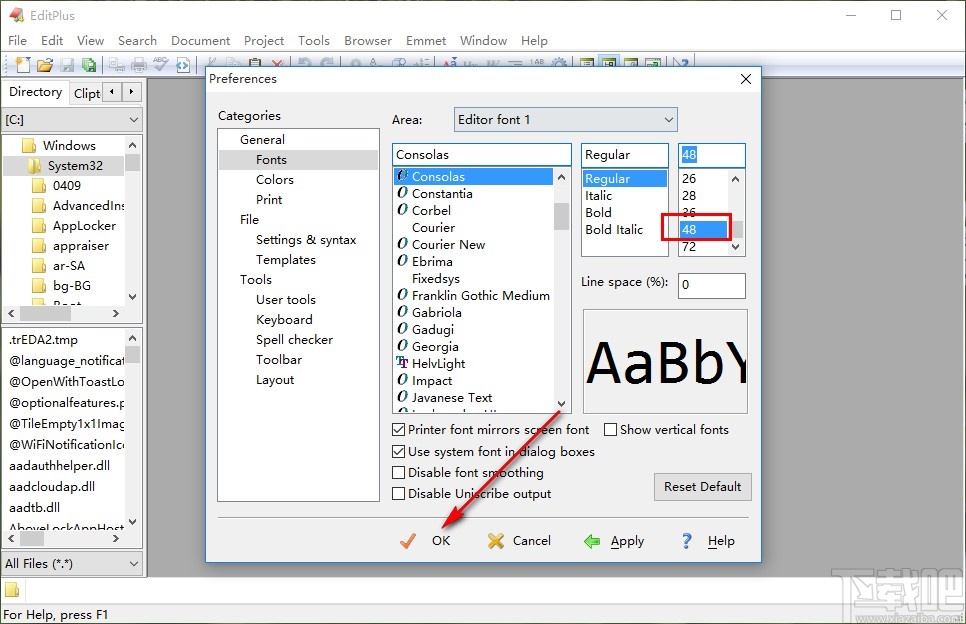Open the Search menu
The height and width of the screenshot is (624, 966).
(x=137, y=41)
